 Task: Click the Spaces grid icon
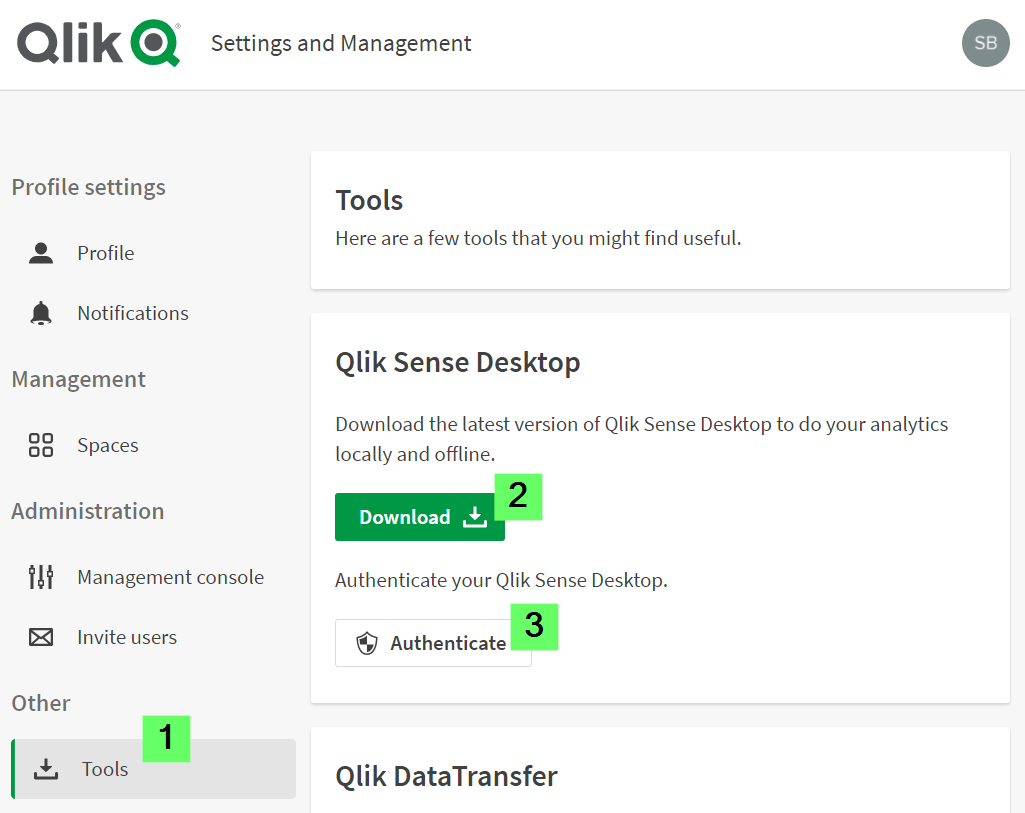coord(40,445)
